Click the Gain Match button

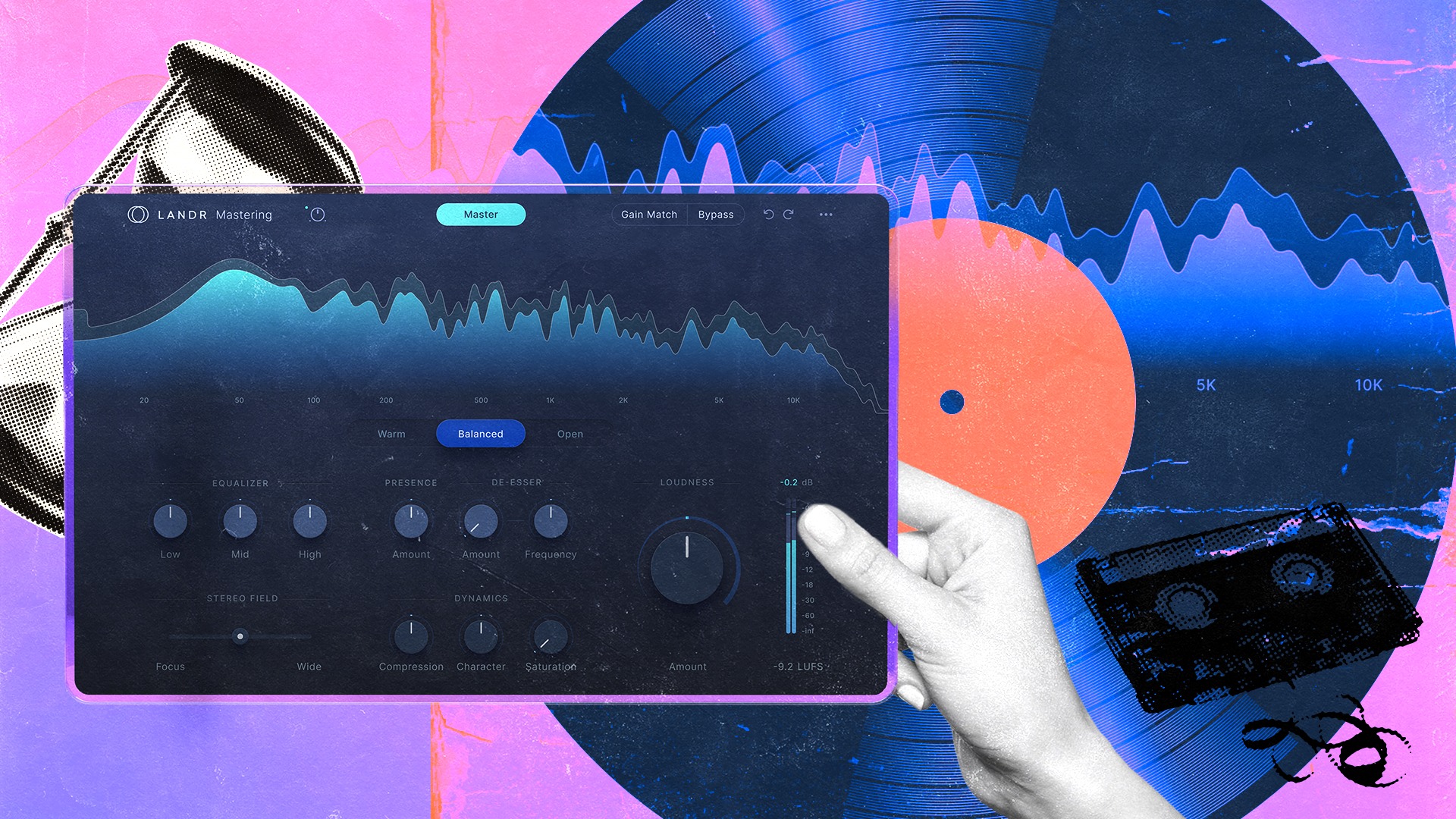pyautogui.click(x=648, y=214)
